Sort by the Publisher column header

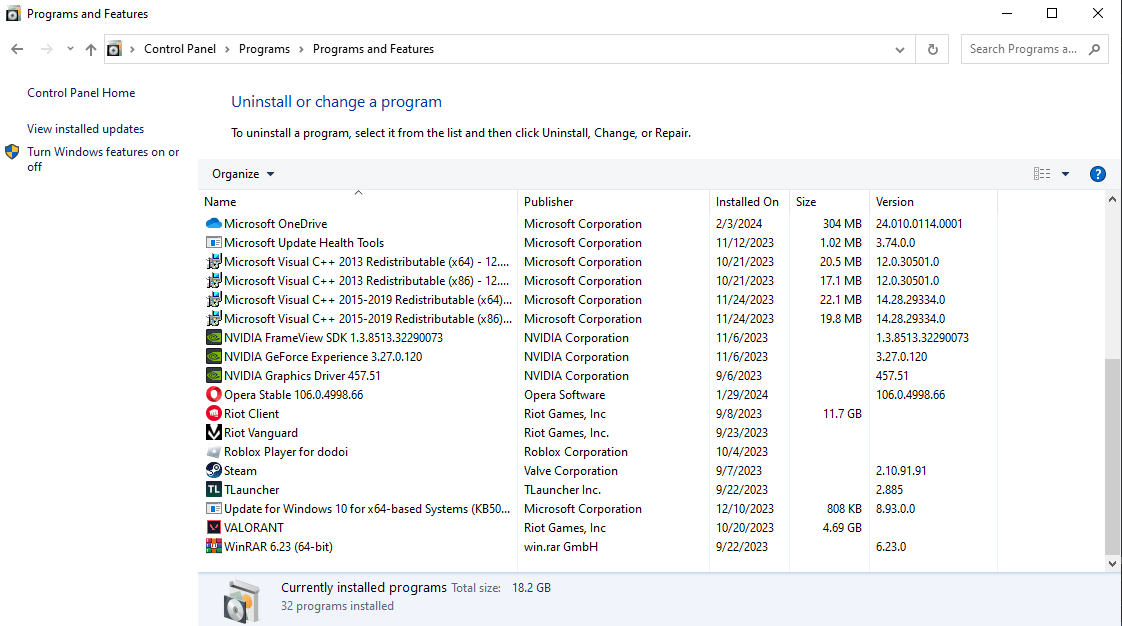pyautogui.click(x=613, y=202)
